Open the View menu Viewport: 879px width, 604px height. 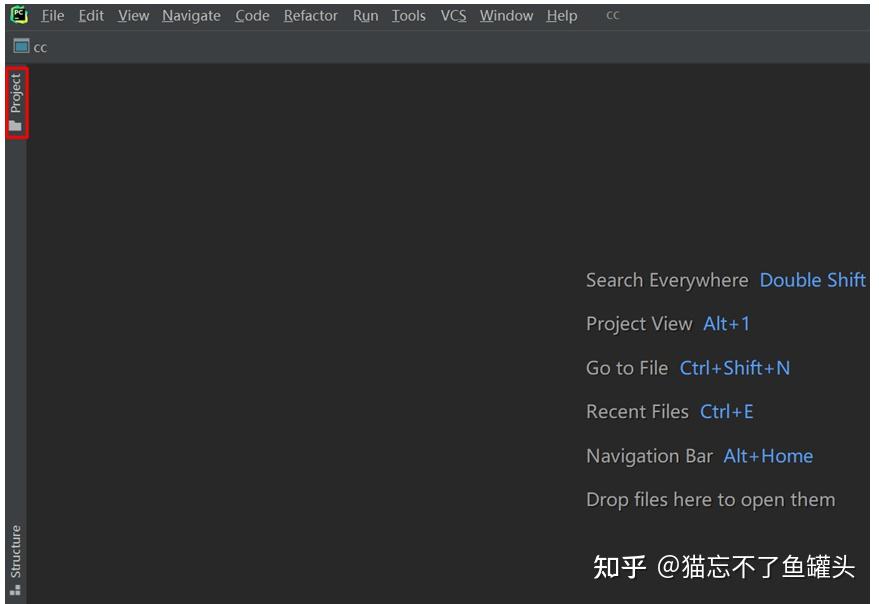click(132, 15)
